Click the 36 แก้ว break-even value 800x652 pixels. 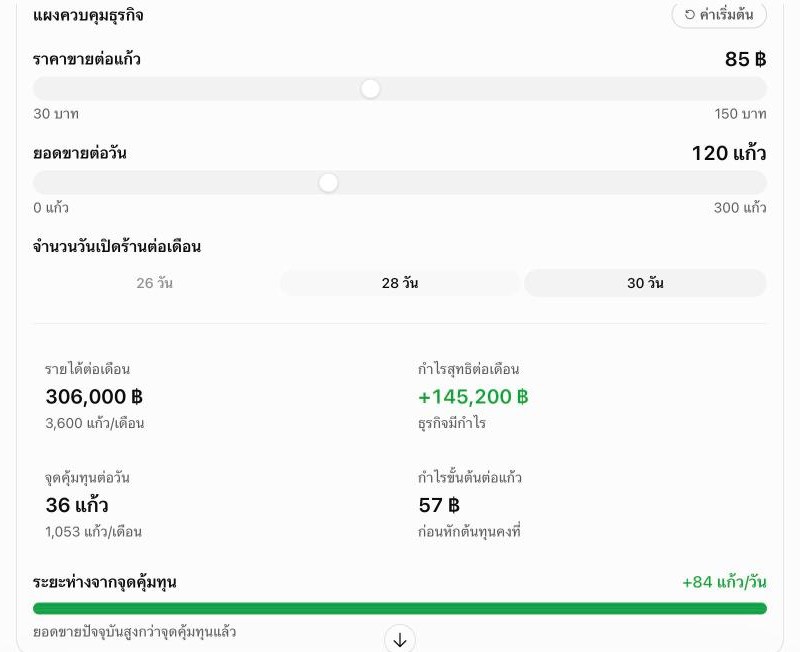click(77, 505)
